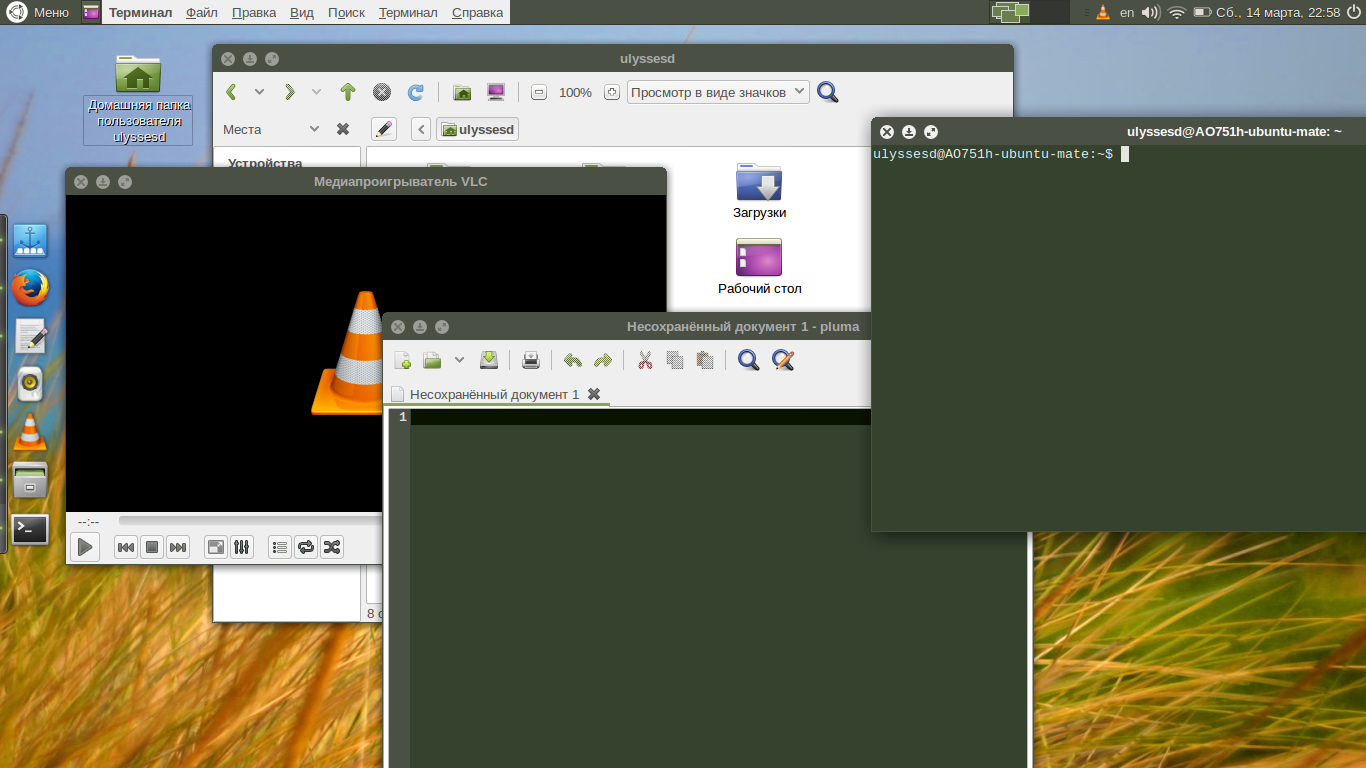
Task: Paste clipboard text in pluma
Action: [x=705, y=360]
